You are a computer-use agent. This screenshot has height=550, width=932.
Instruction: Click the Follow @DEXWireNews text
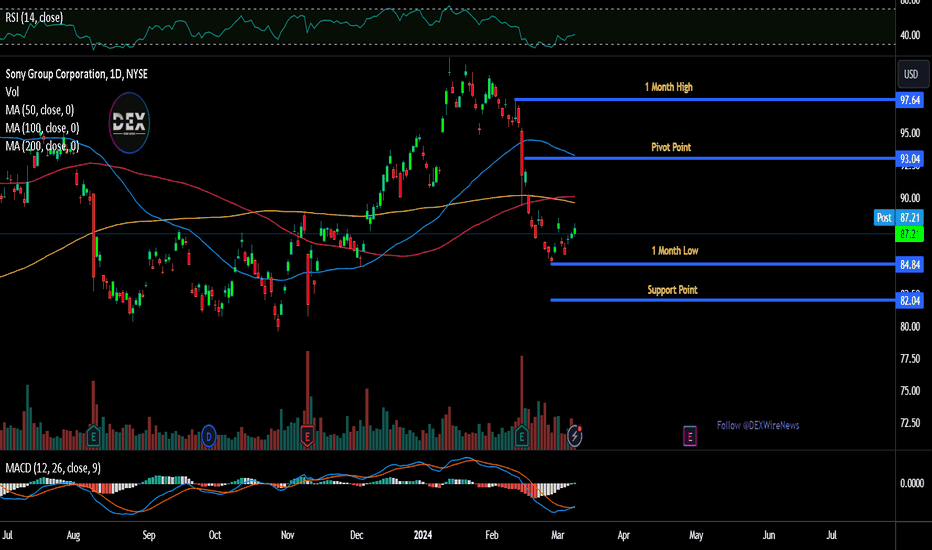[758, 425]
